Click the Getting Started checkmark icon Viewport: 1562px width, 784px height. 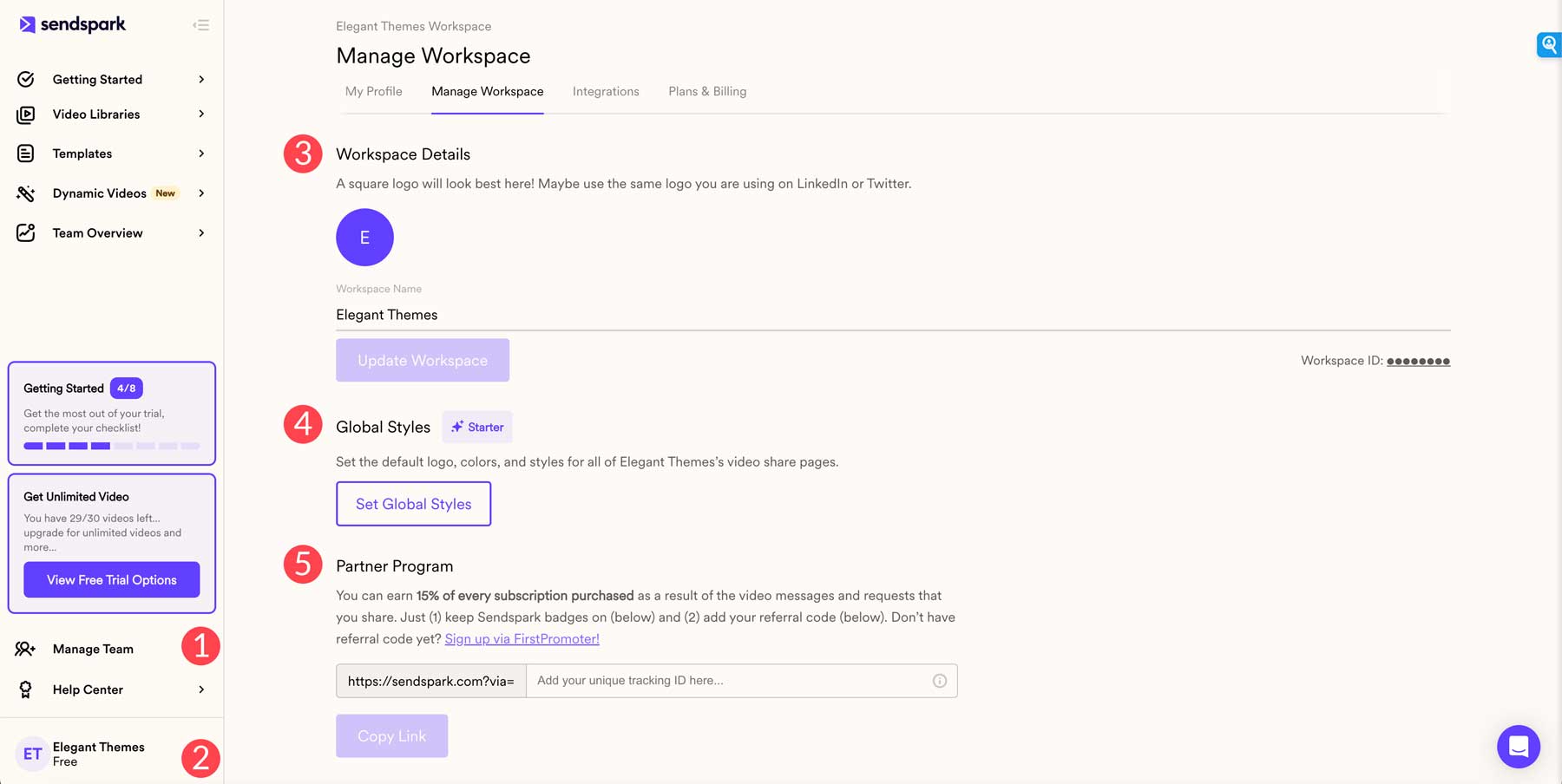26,79
